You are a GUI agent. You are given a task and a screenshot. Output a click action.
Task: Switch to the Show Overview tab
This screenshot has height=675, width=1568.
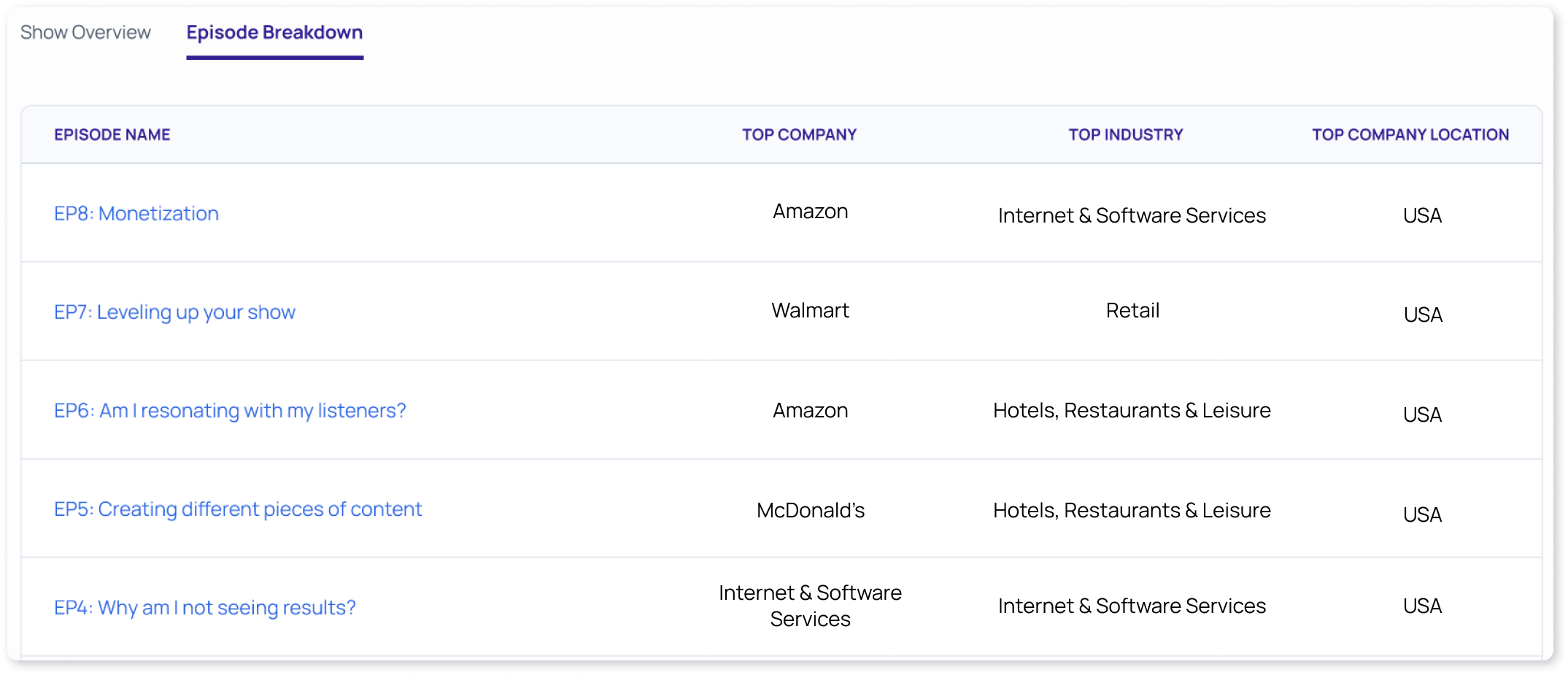tap(85, 33)
